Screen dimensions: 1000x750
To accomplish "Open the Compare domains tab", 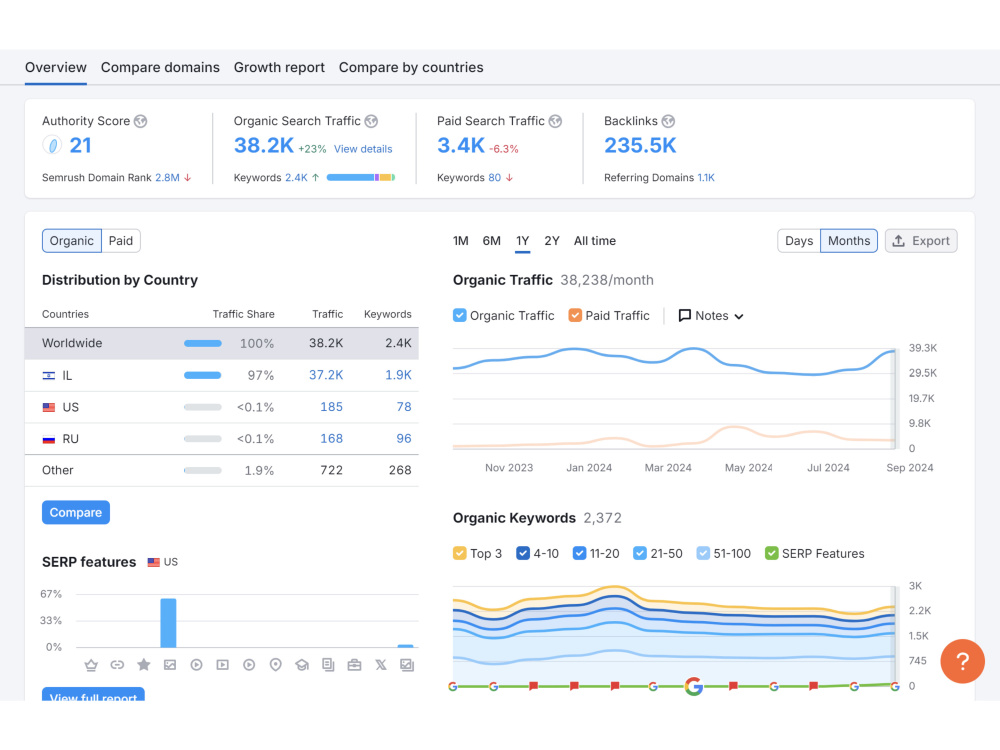I will click(160, 68).
